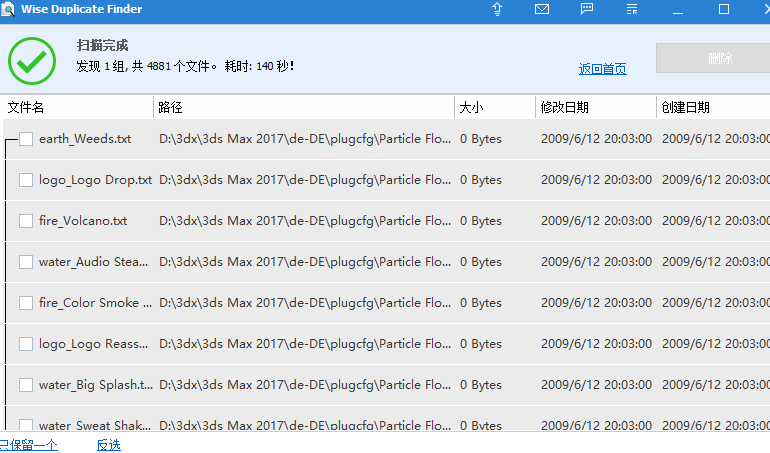
Task: Click the scan result summary 发现 1 组 text
Action: pyautogui.click(x=185, y=66)
